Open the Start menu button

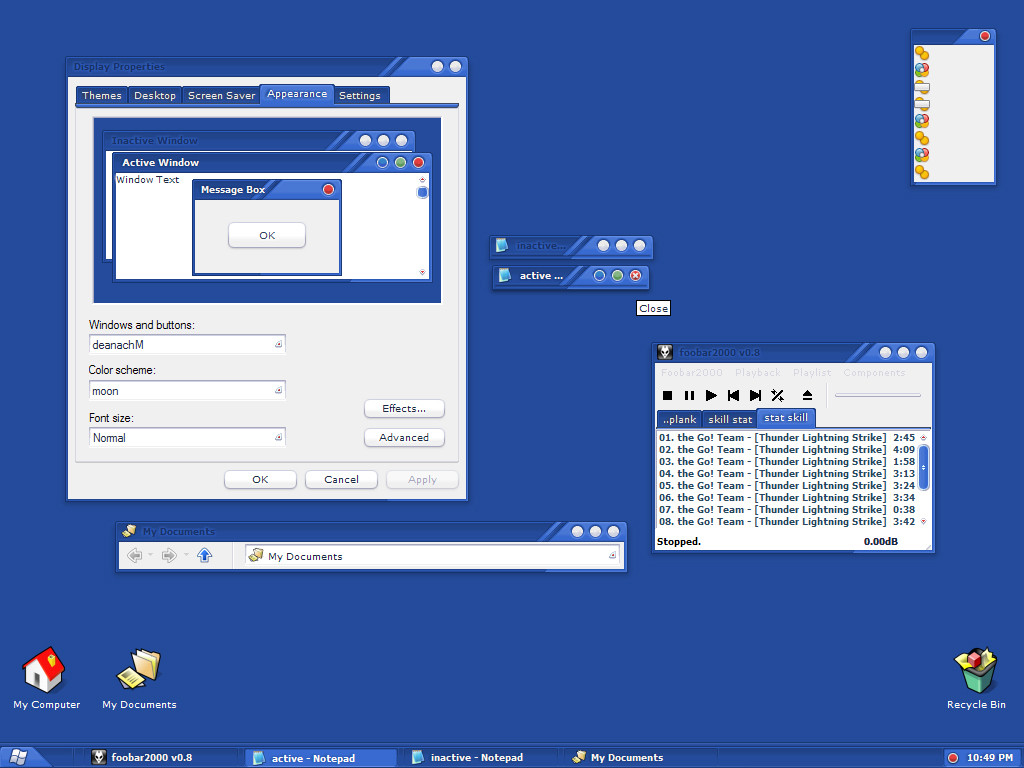tap(18, 757)
